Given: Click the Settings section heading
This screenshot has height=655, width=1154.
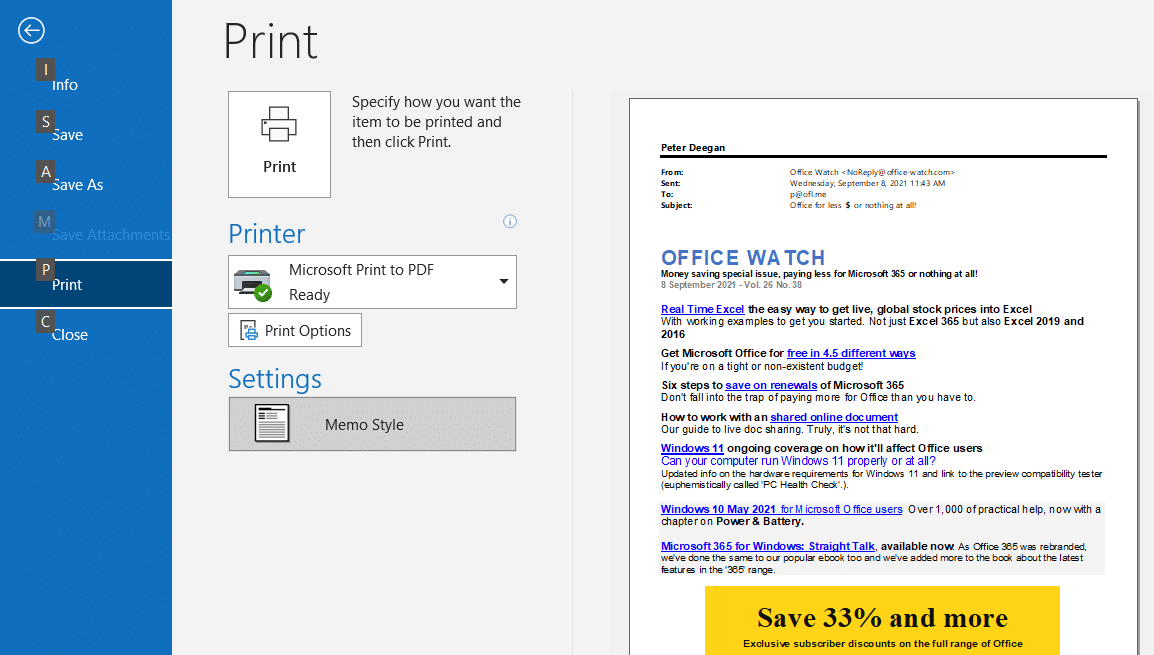Looking at the screenshot, I should coord(275,379).
